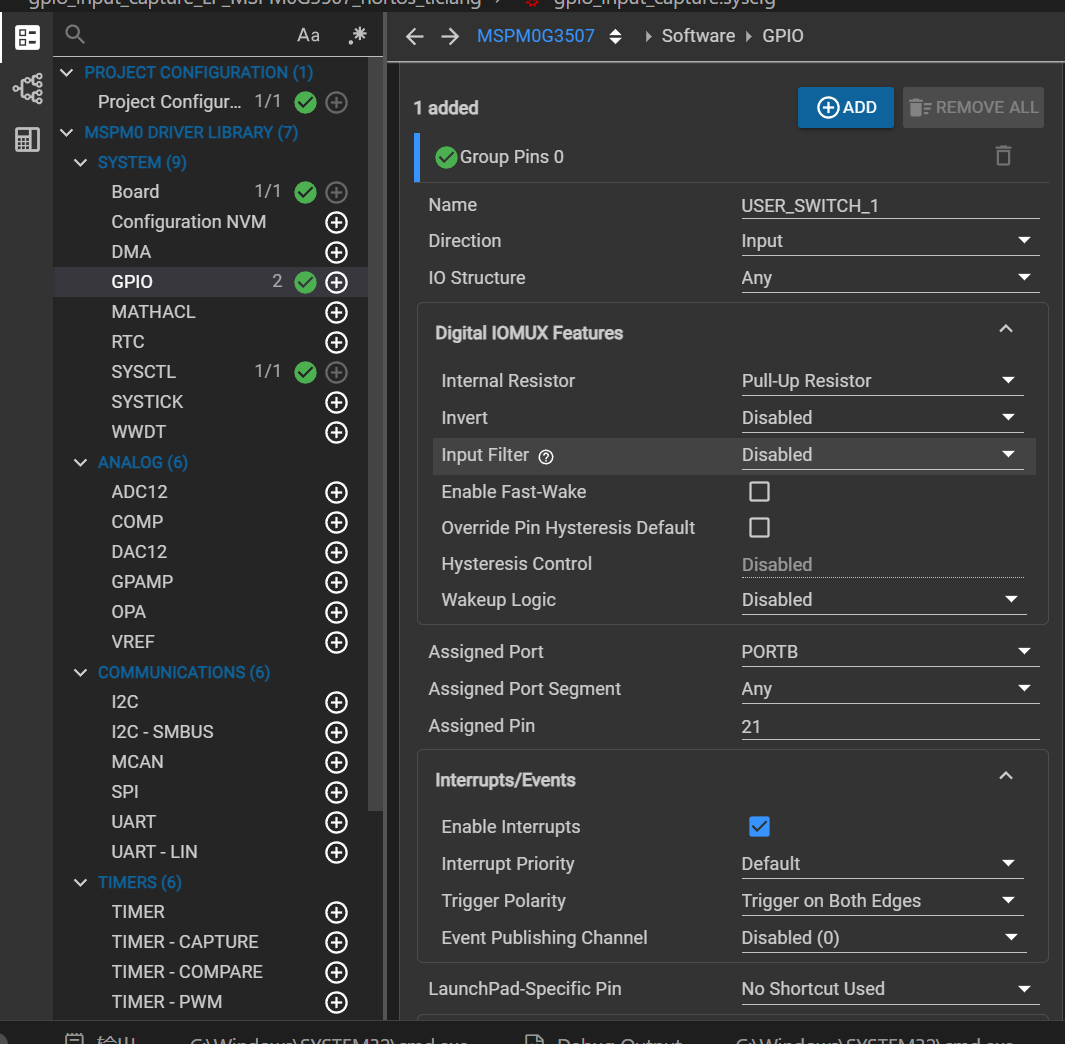
Task: Collapse the Digital IOMUX Features section
Action: (x=1007, y=328)
